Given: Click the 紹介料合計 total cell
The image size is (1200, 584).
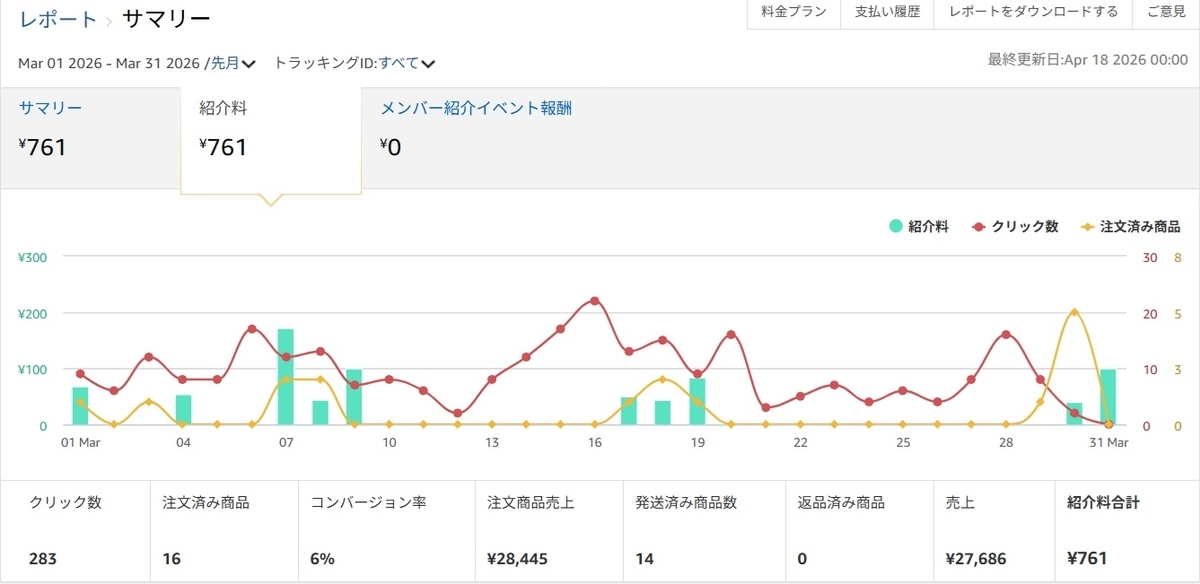Looking at the screenshot, I should click(x=1127, y=531).
